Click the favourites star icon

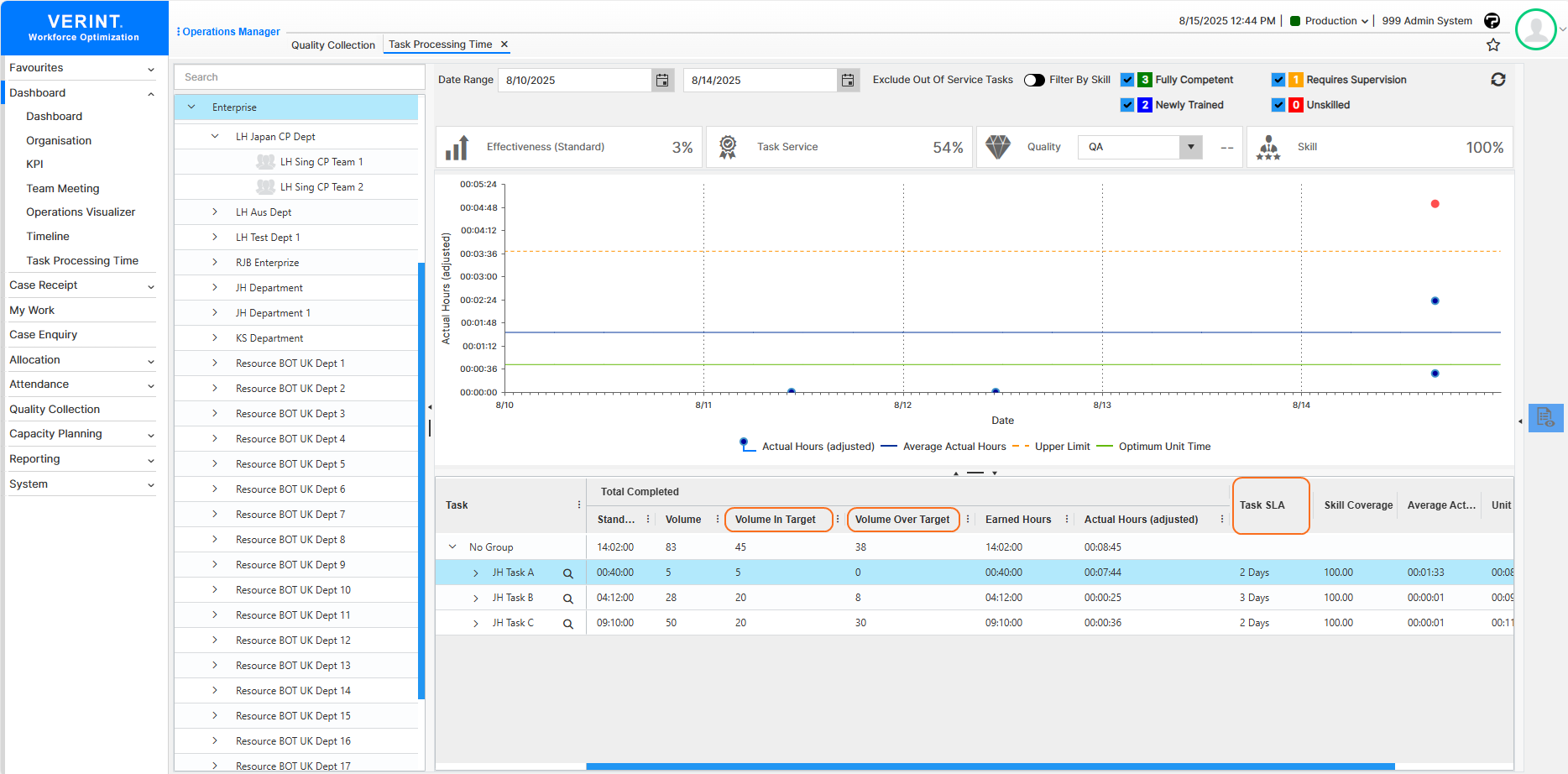1493,44
